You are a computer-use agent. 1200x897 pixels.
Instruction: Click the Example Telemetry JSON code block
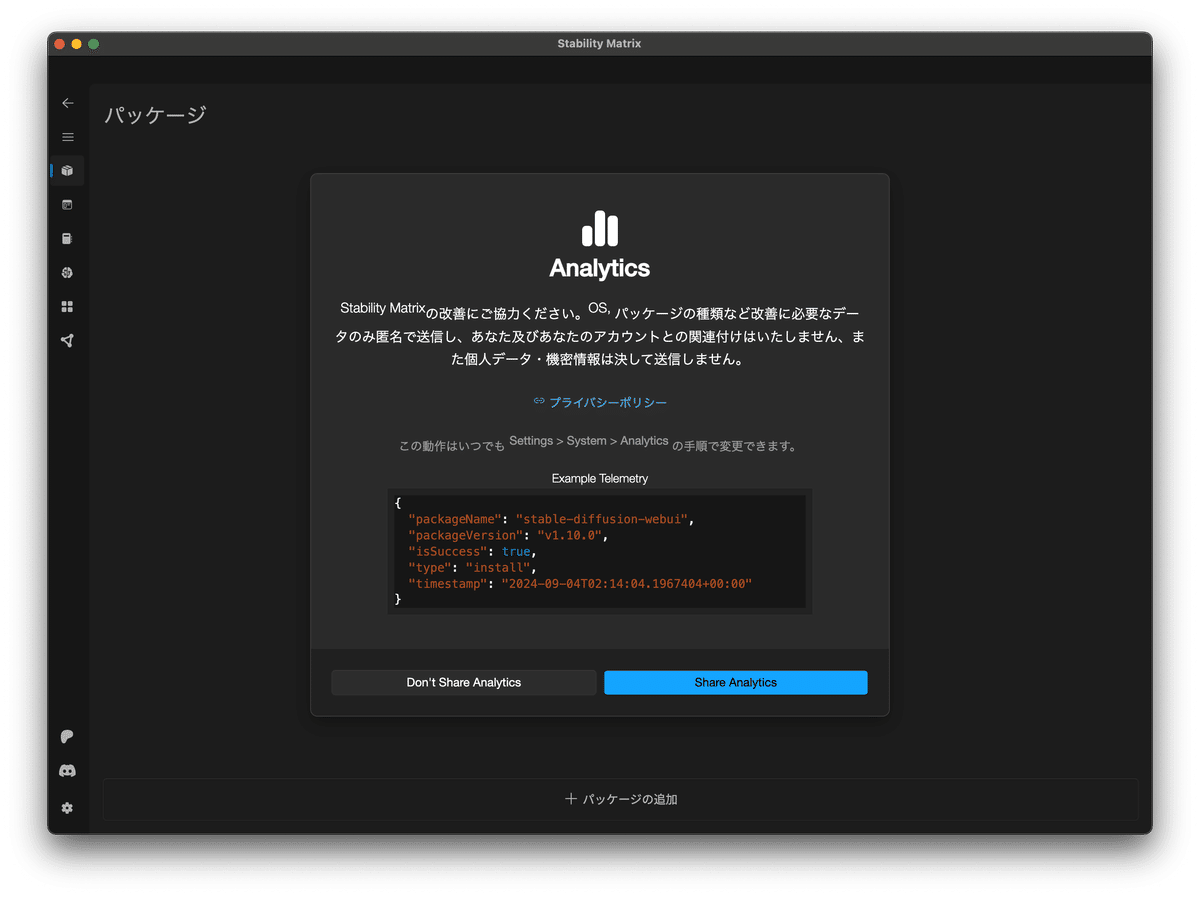pos(600,551)
